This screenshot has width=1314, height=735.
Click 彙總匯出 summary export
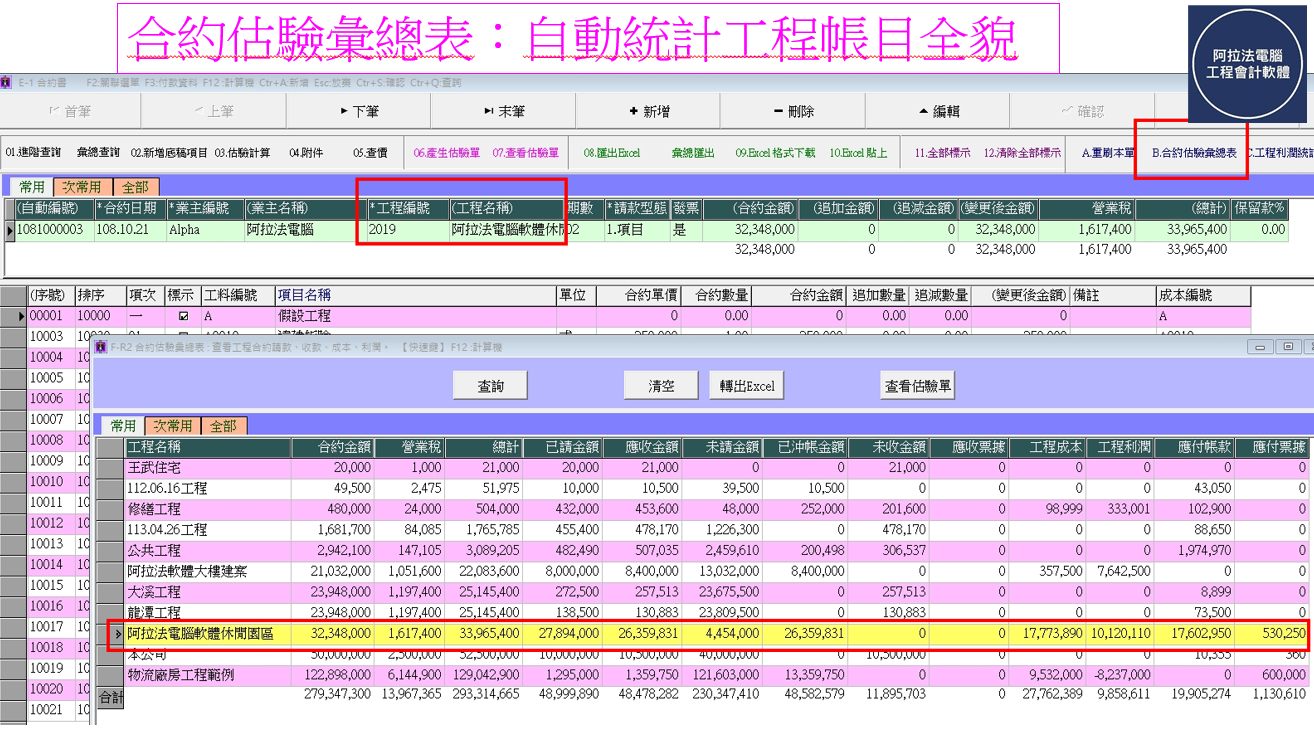(x=693, y=153)
